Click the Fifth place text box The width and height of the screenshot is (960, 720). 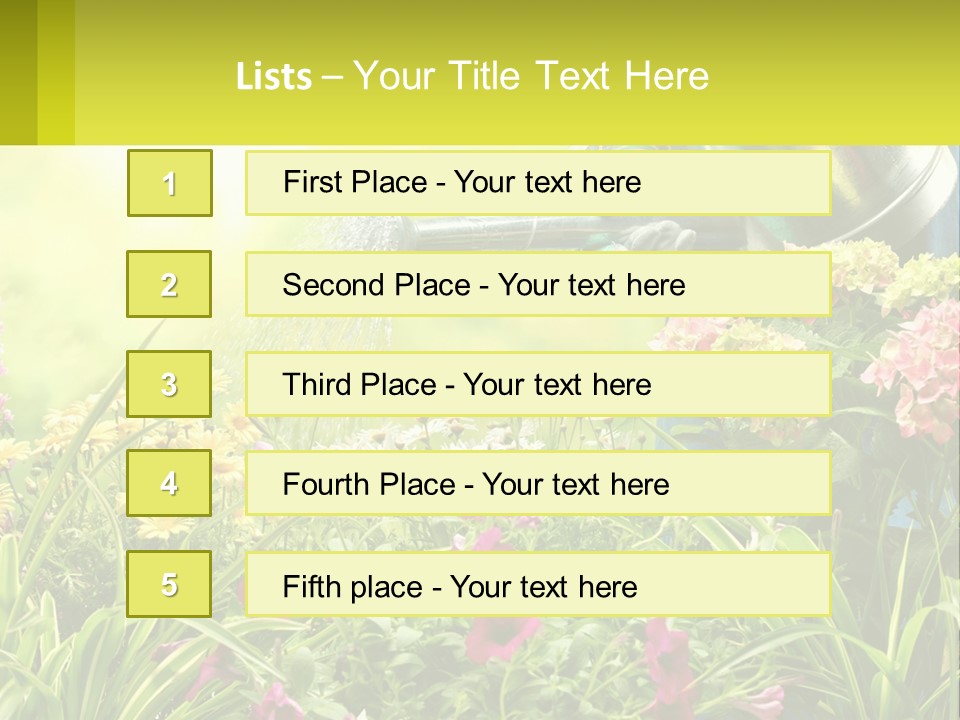538,584
